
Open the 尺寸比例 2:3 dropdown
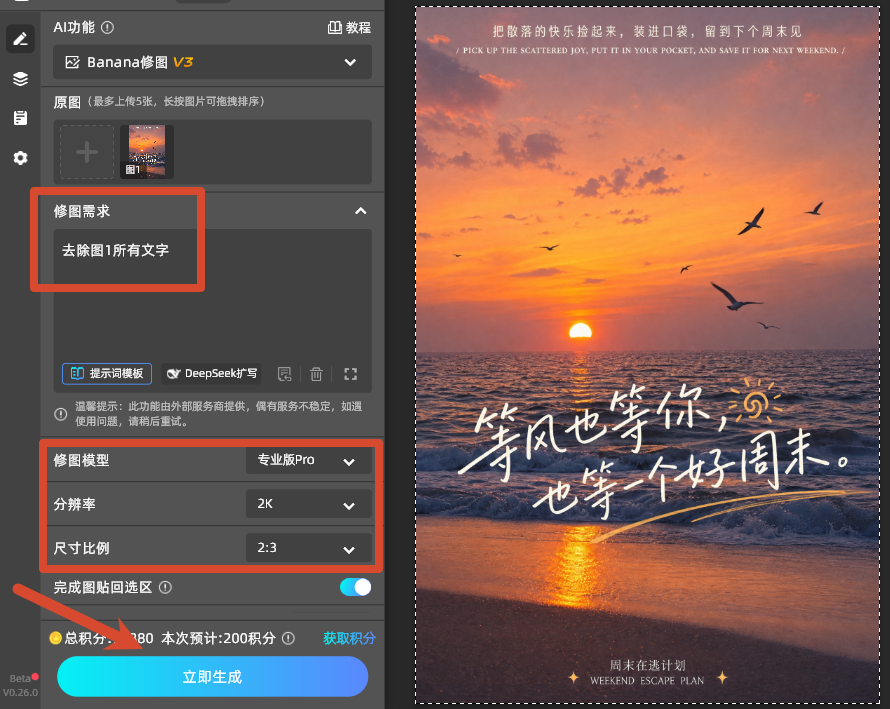309,548
